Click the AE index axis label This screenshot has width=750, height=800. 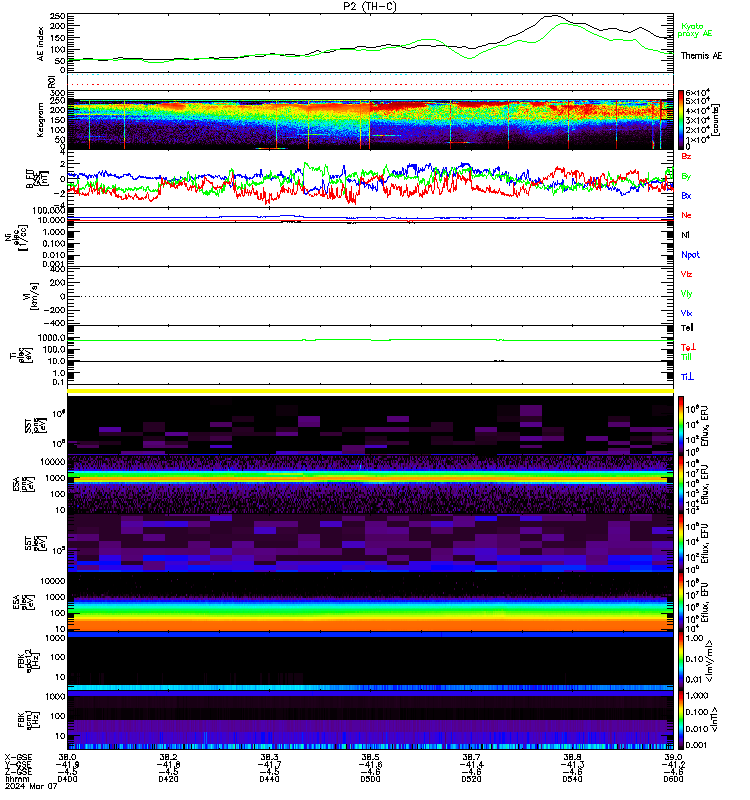pos(40,44)
